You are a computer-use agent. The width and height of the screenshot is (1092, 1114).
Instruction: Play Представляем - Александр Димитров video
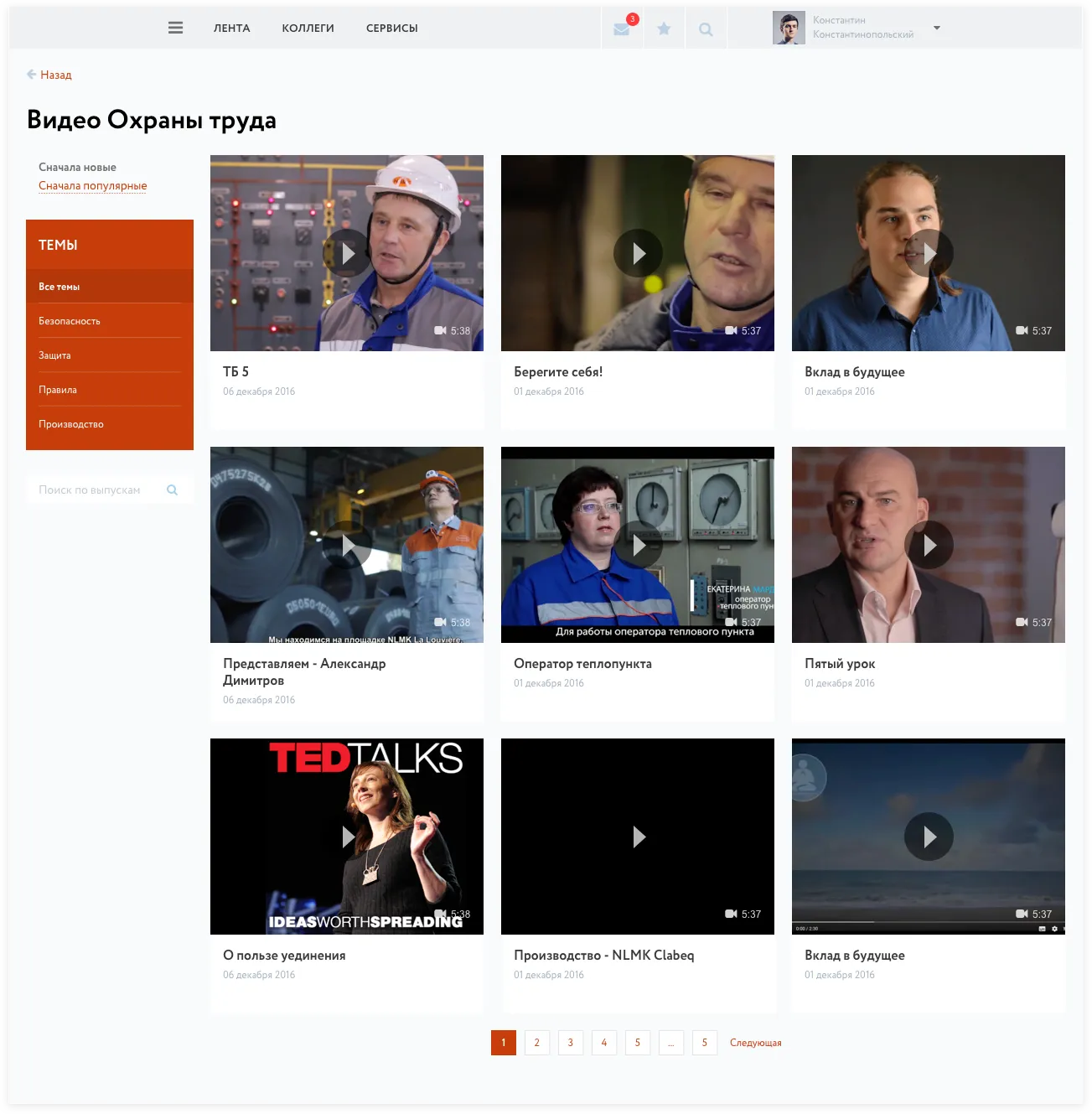pos(347,545)
